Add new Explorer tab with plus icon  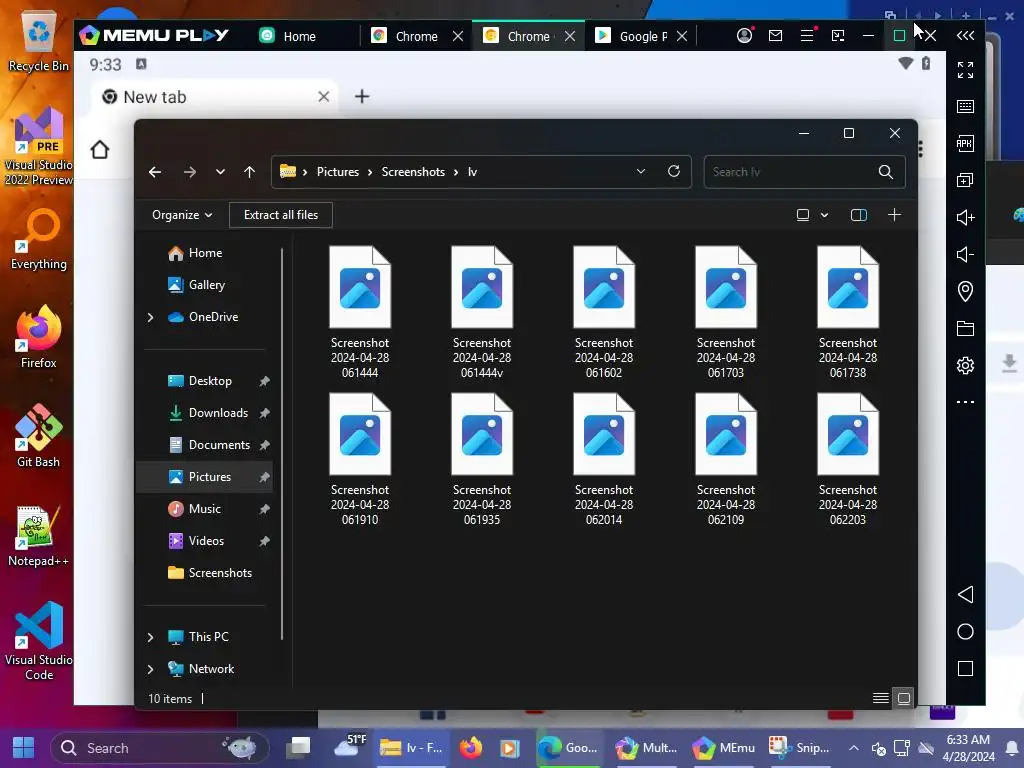click(894, 215)
